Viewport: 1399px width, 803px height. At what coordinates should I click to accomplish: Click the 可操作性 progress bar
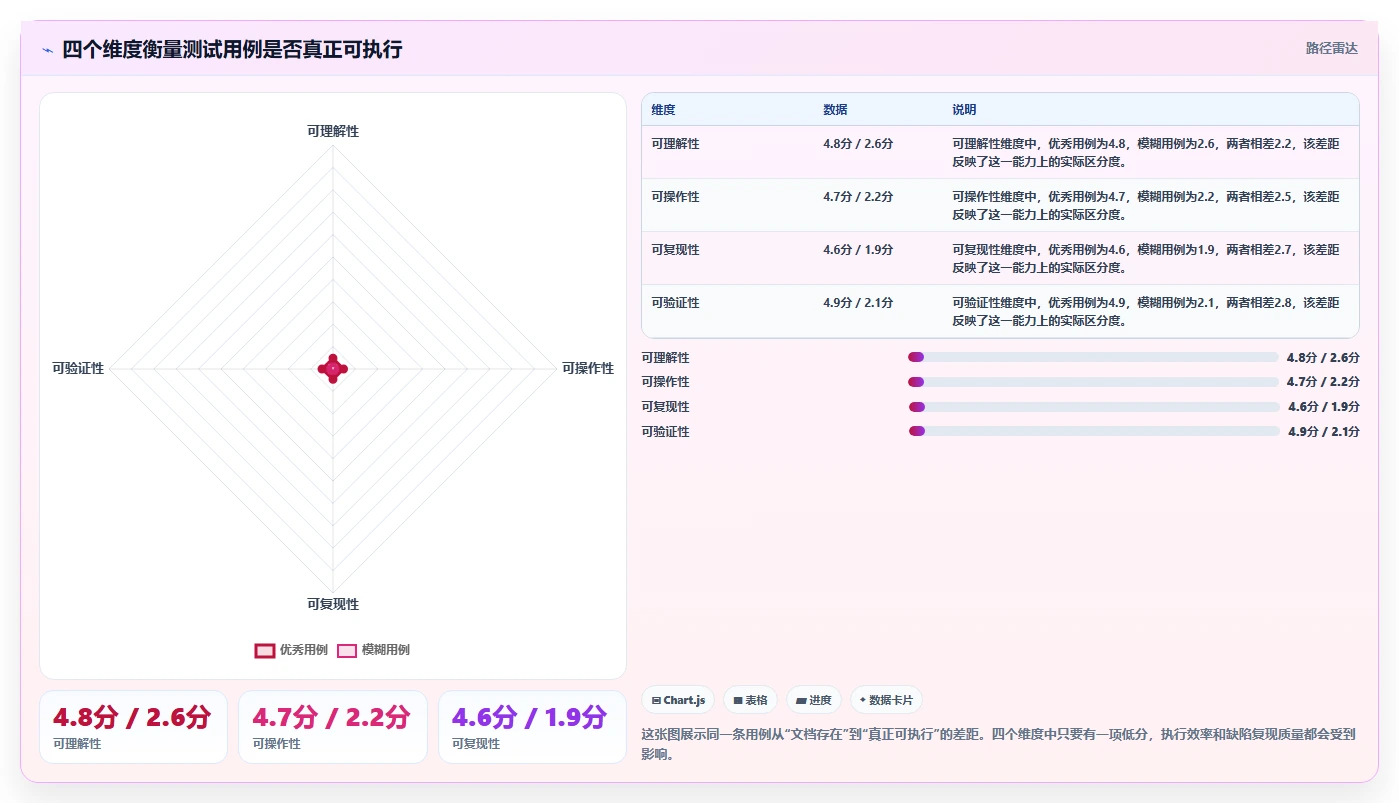pos(1093,382)
